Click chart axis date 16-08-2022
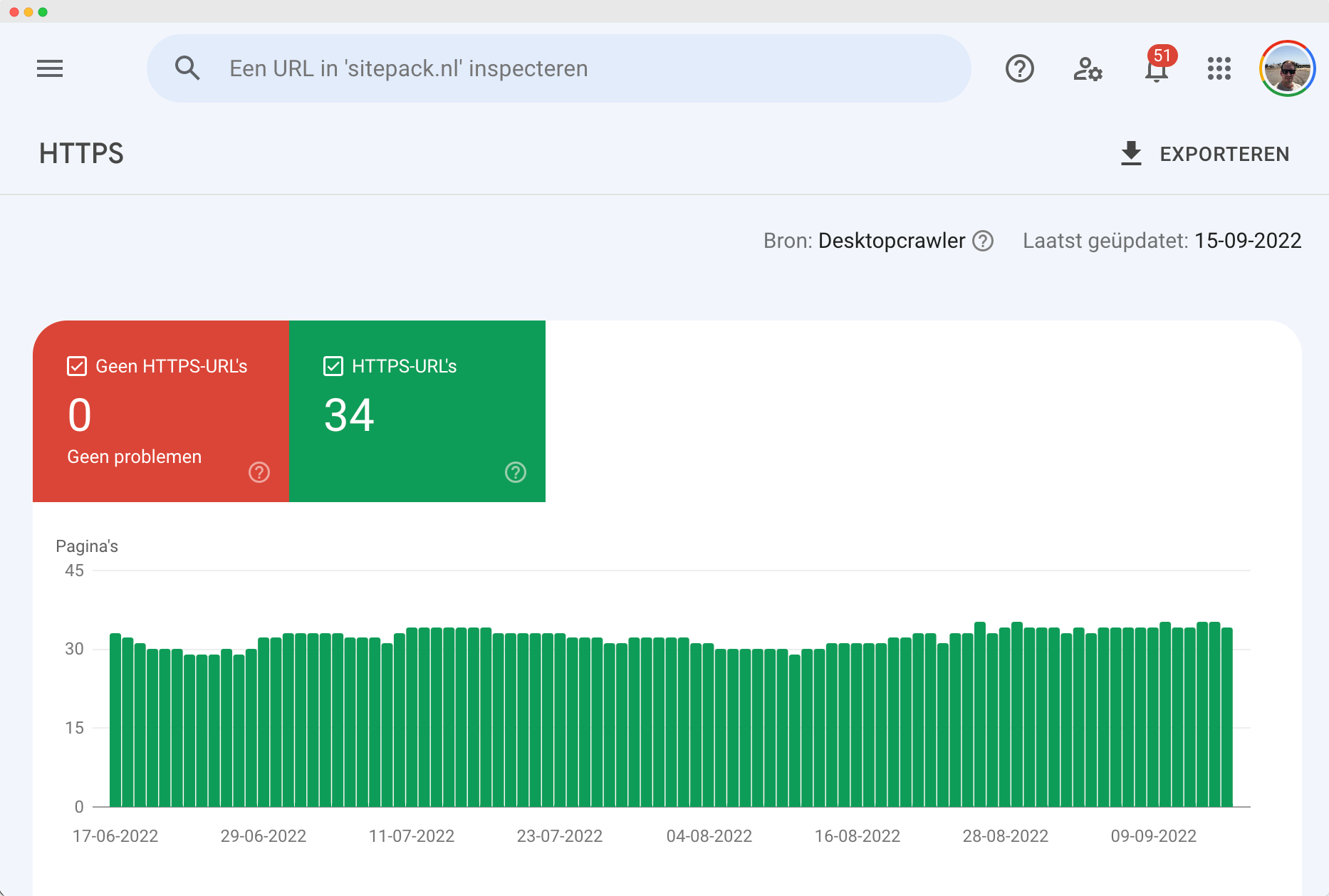Viewport: 1329px width, 896px height. tap(858, 836)
